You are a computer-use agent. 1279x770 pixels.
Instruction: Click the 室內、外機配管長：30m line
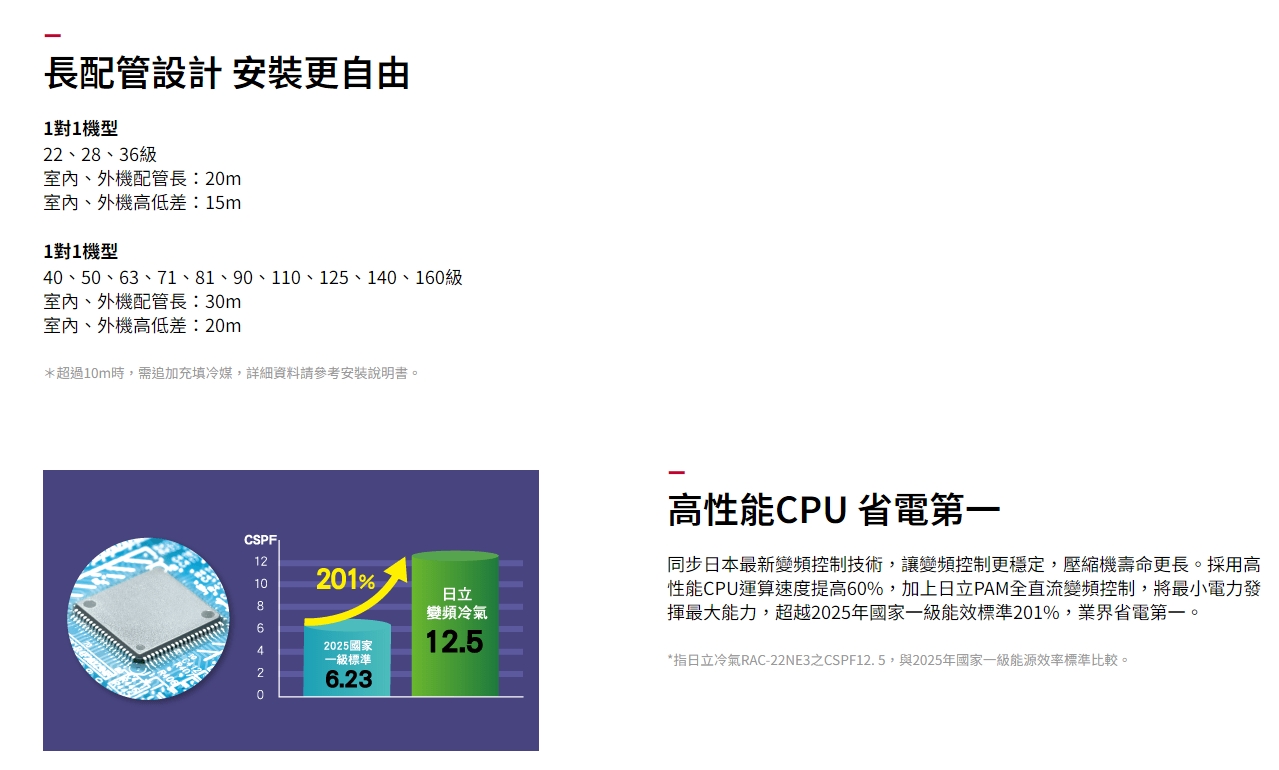(142, 301)
